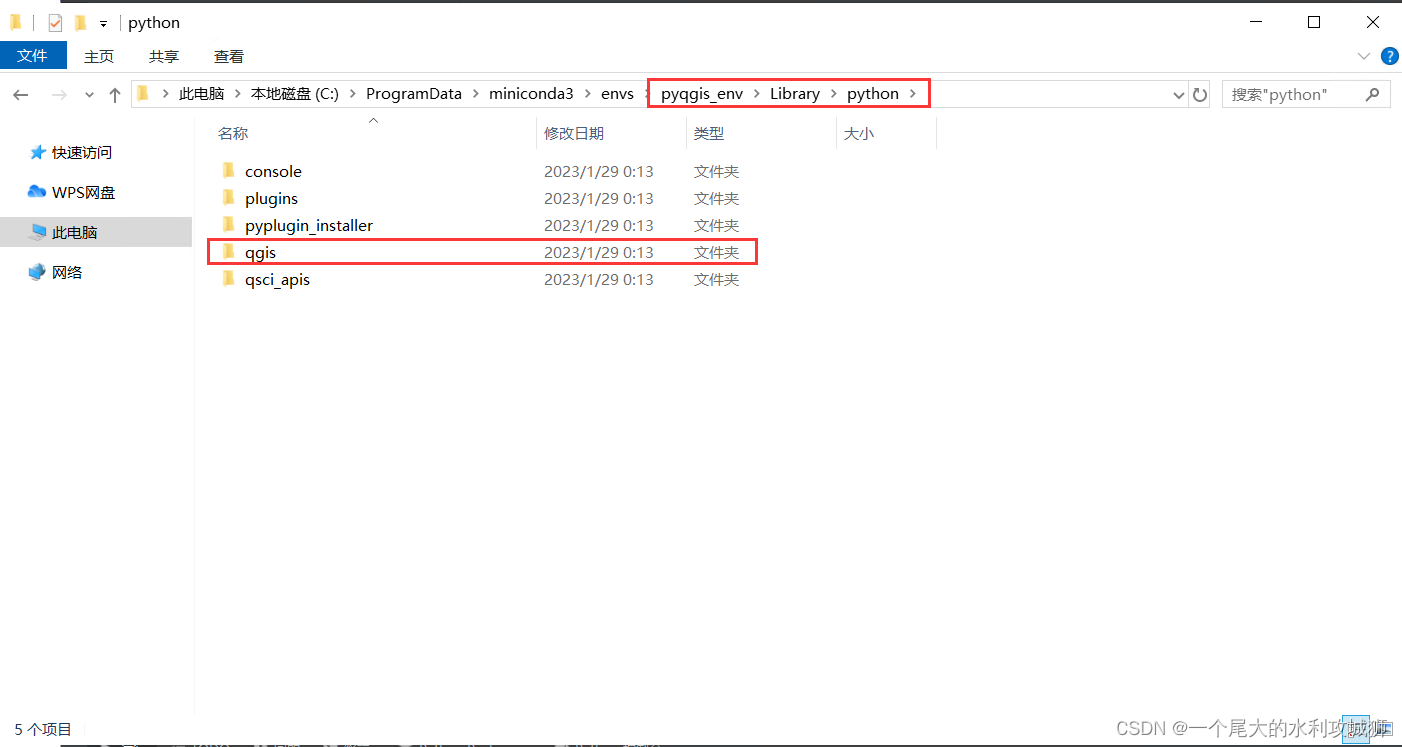Screen dimensions: 1402x747
Task: Select the qsci_apis folder name
Action: pos(277,280)
